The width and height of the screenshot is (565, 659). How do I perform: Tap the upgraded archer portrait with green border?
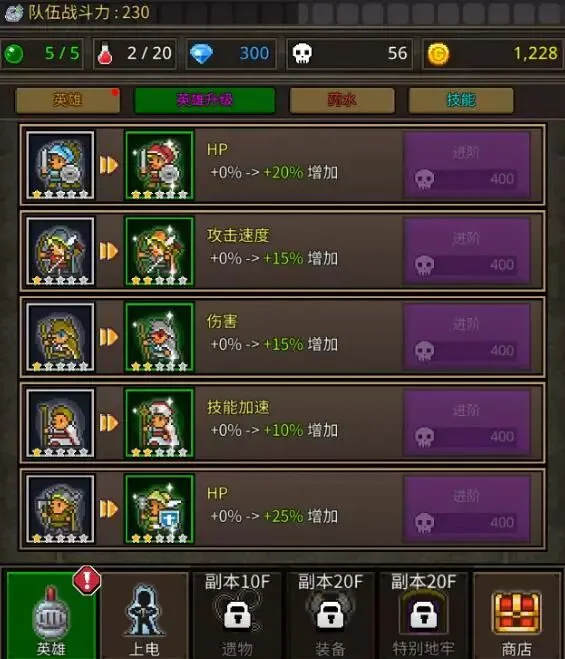[x=159, y=251]
